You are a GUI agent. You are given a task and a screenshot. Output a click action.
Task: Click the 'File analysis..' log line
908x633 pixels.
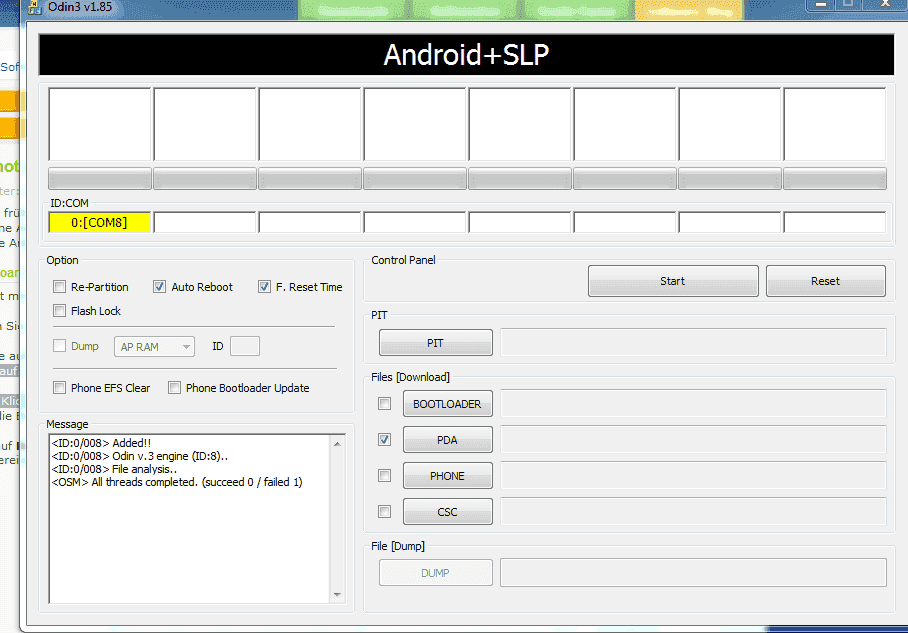click(114, 469)
